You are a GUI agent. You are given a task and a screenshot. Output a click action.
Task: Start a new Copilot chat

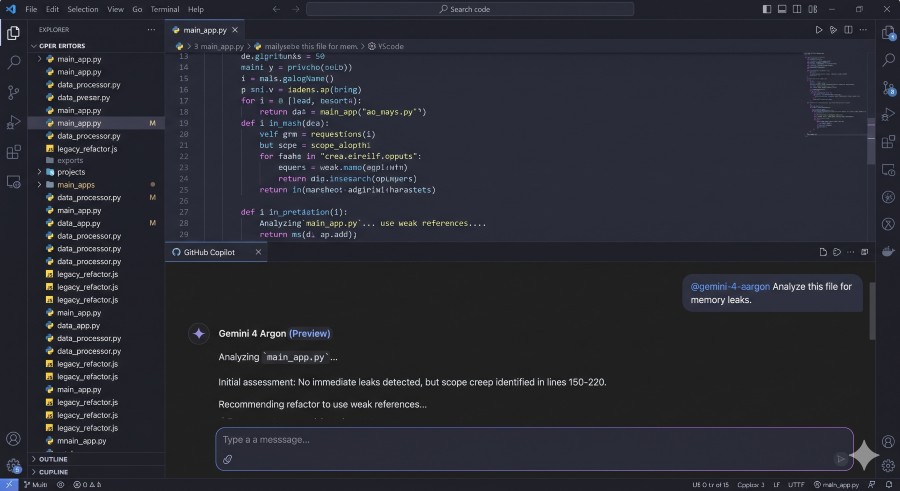(x=823, y=252)
